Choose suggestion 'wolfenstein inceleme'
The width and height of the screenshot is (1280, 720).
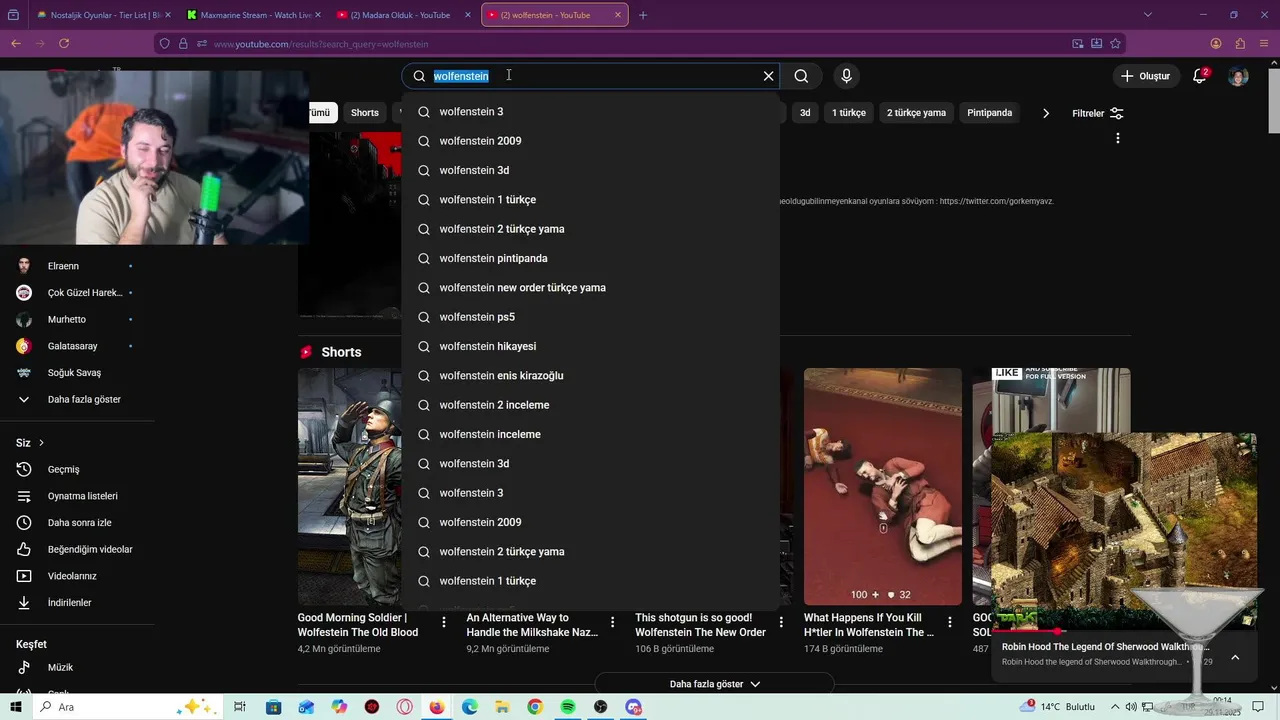pyautogui.click(x=590, y=434)
